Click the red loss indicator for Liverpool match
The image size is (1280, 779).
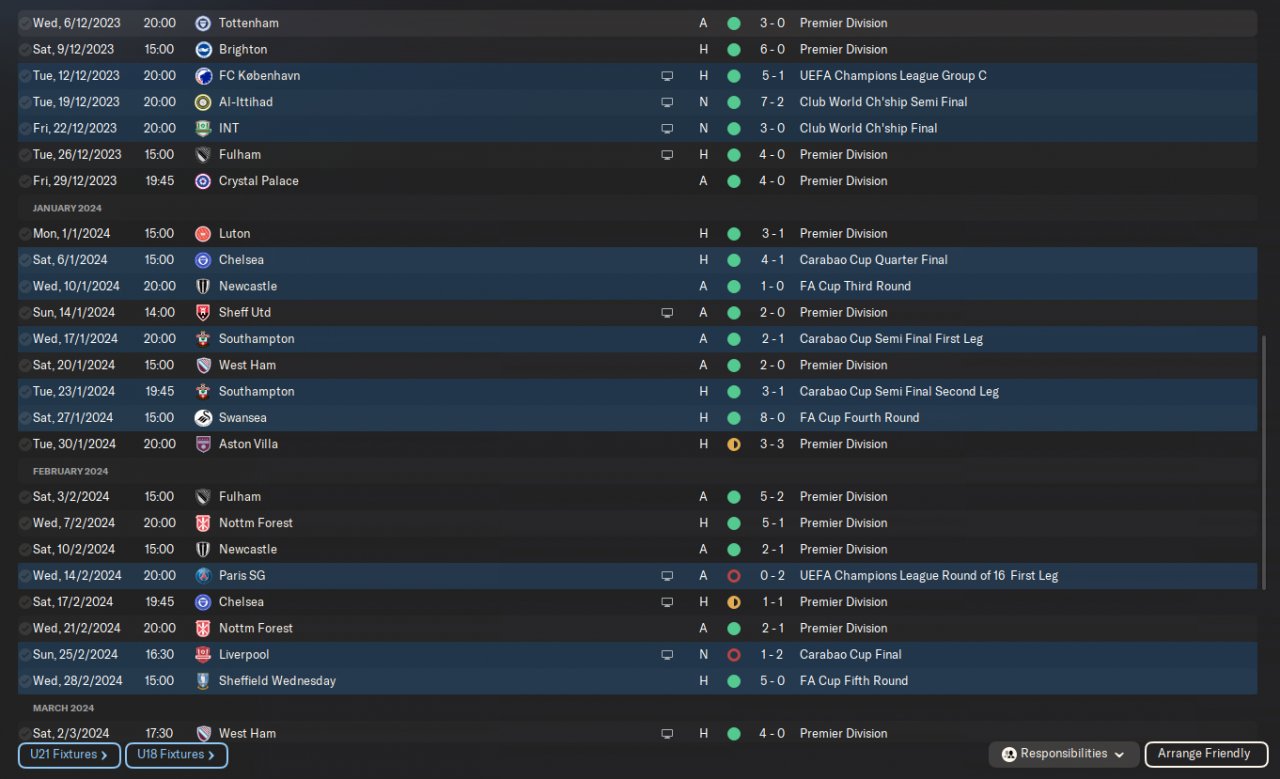click(734, 655)
